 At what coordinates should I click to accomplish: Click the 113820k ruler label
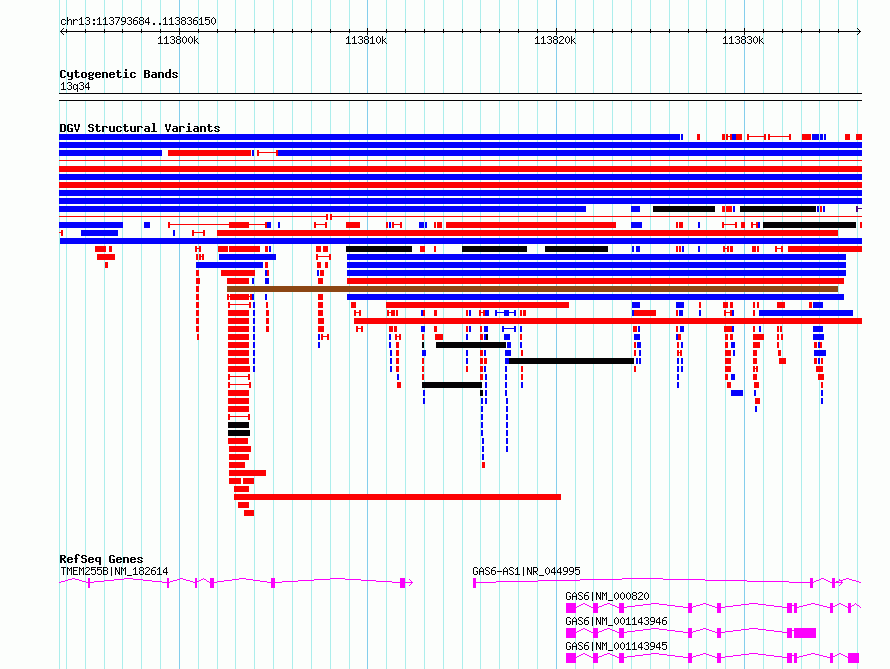point(555,40)
